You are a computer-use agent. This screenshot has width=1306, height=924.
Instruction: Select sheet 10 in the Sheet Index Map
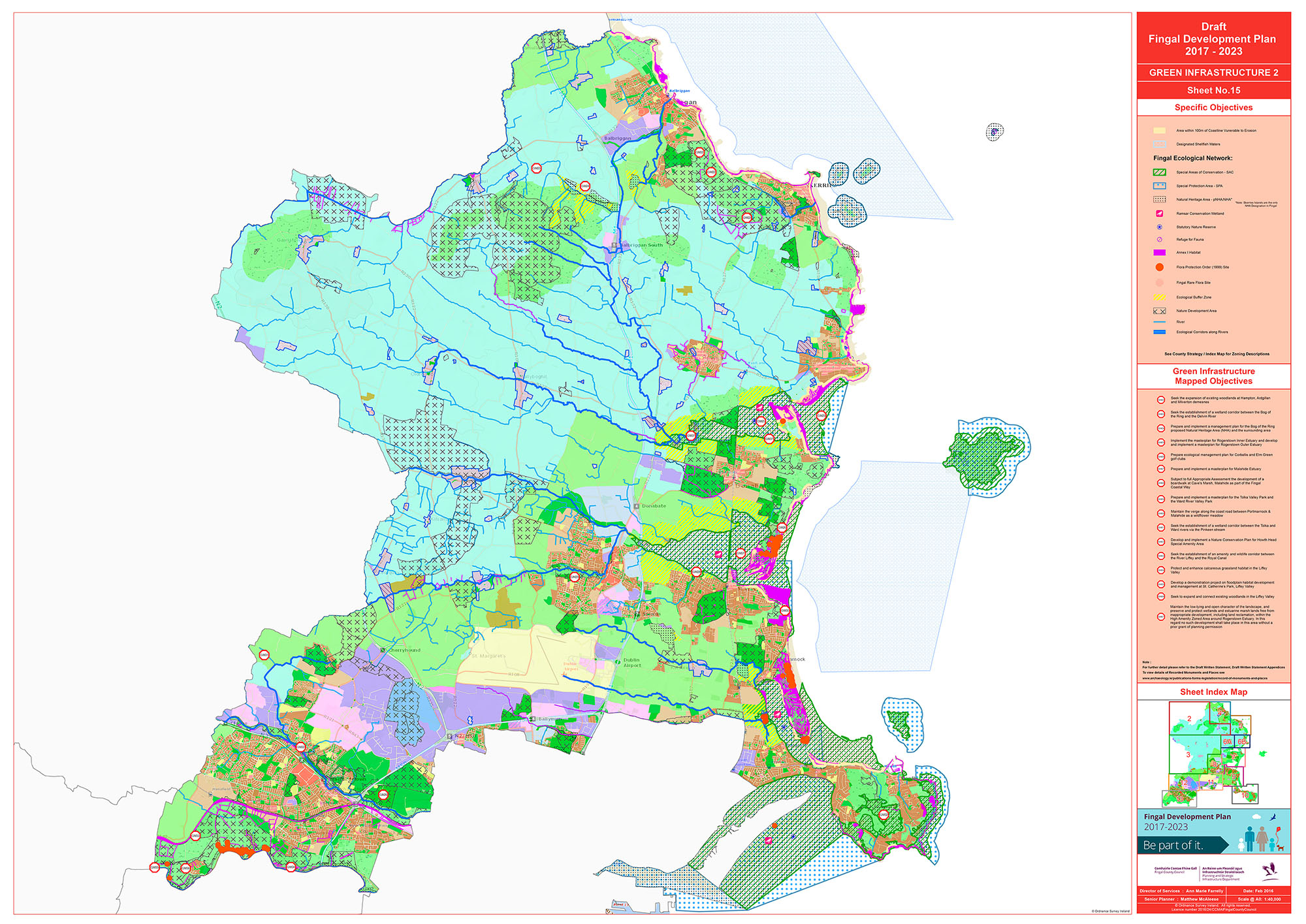coord(1245,795)
